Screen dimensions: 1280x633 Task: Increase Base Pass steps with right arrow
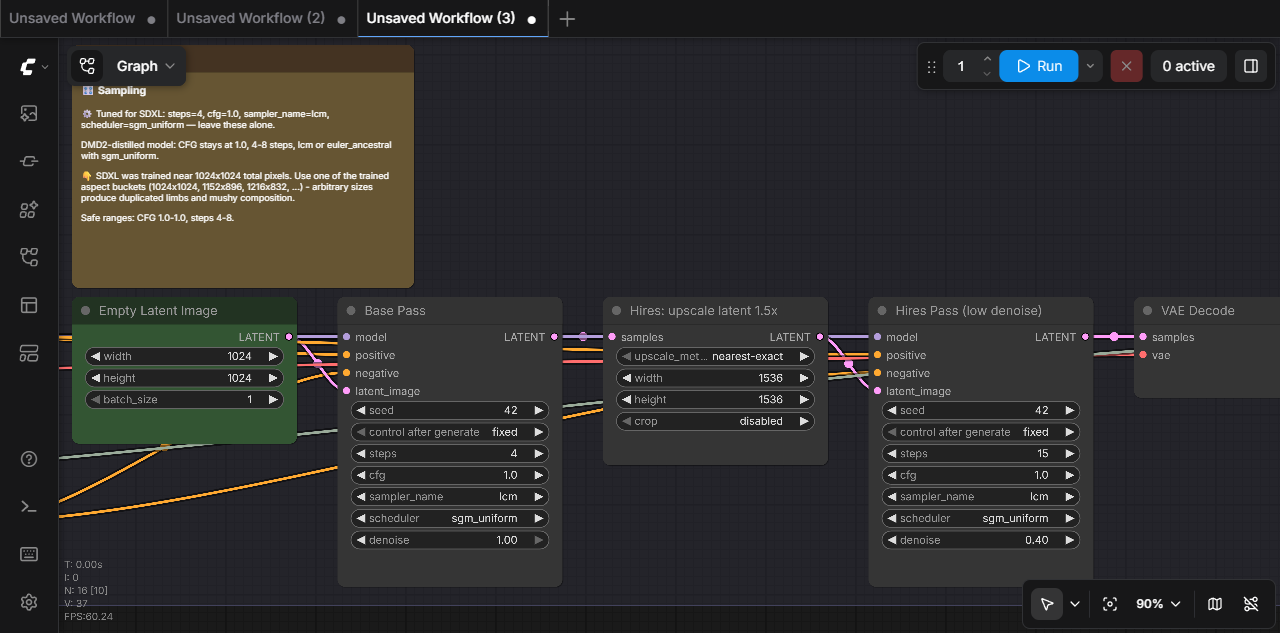tap(539, 453)
